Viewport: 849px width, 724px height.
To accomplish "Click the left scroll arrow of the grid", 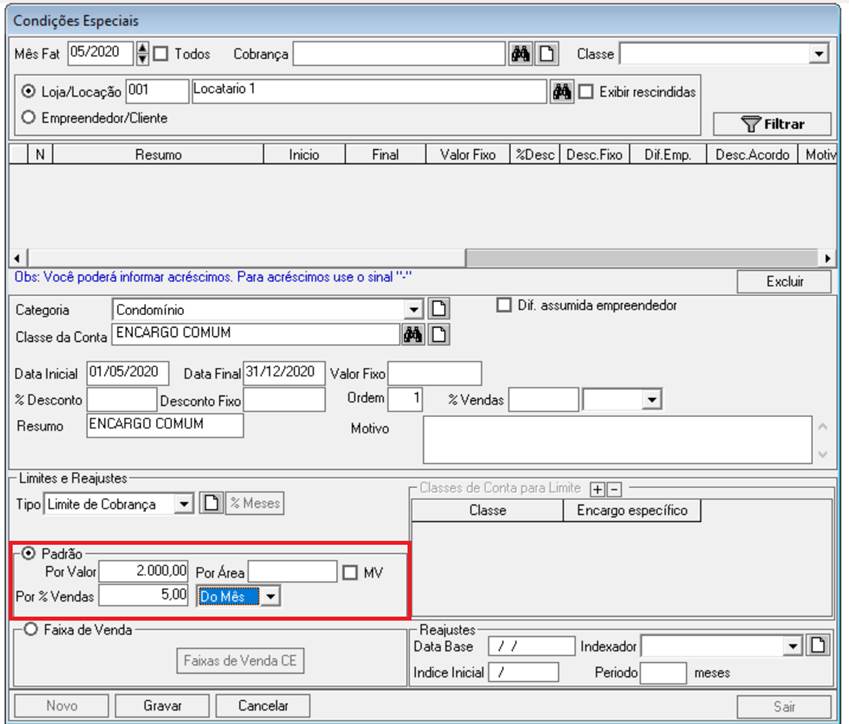I will click(x=18, y=258).
